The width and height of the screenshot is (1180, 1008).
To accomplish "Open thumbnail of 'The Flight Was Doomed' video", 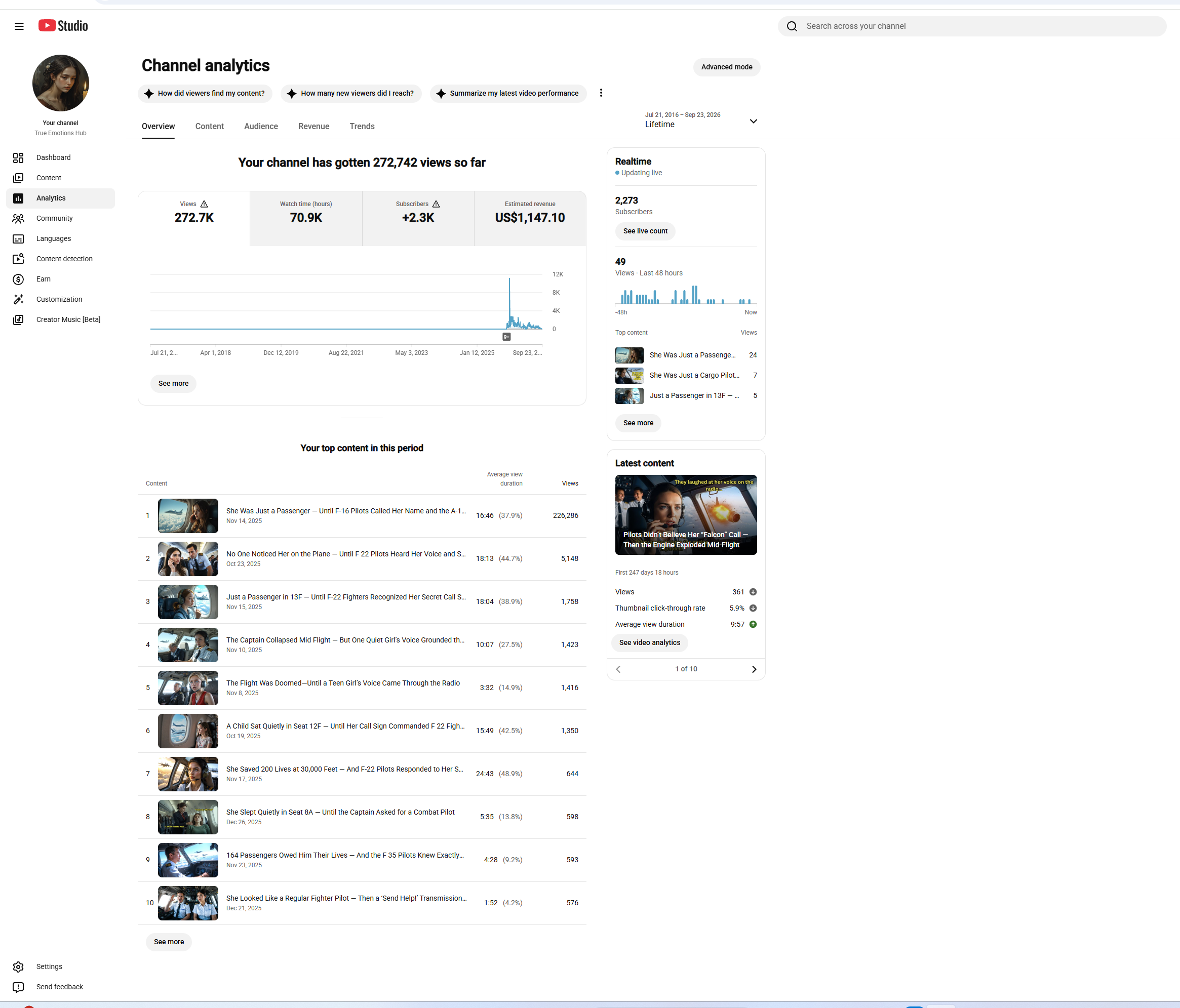I will tap(188, 688).
